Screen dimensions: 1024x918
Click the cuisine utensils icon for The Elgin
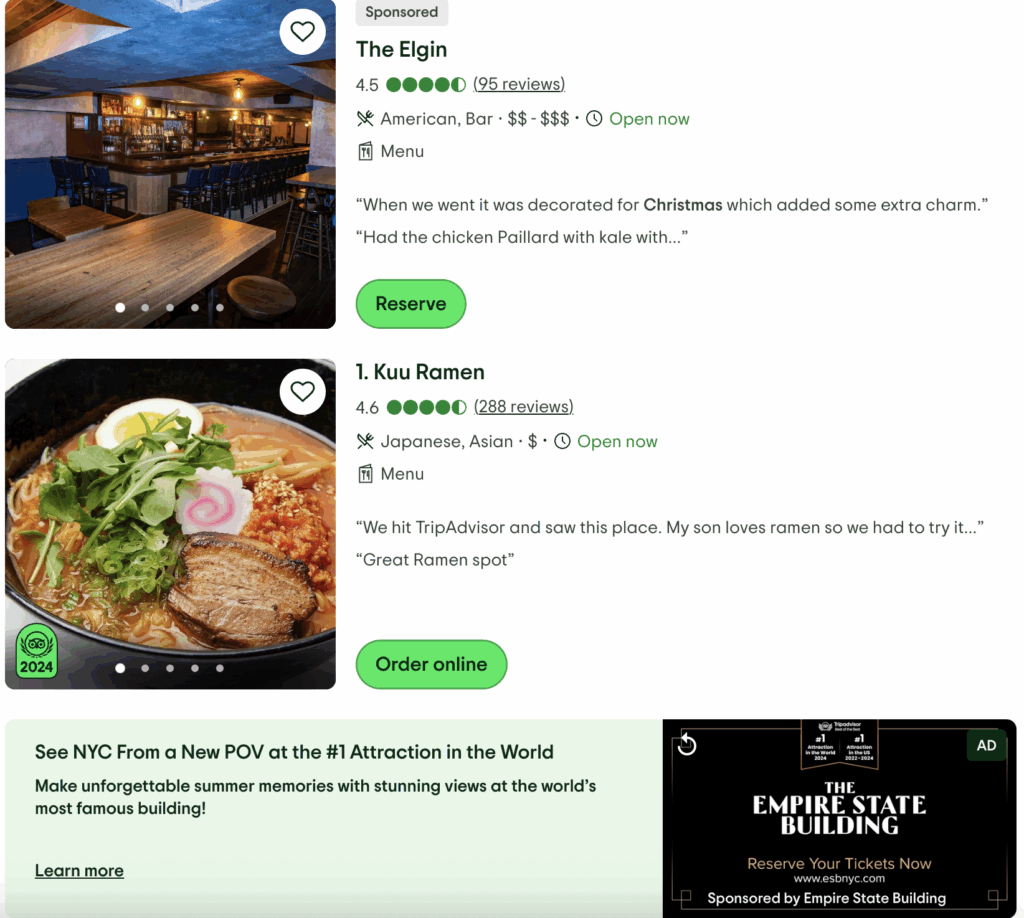click(365, 119)
